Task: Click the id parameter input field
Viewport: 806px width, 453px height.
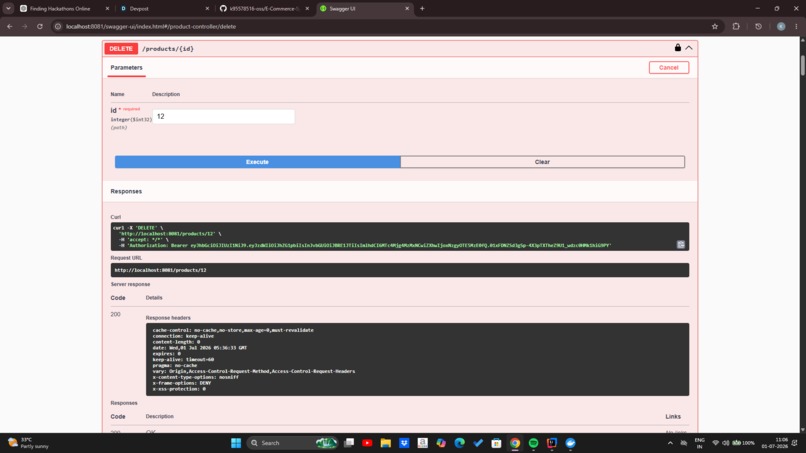Action: [224, 116]
